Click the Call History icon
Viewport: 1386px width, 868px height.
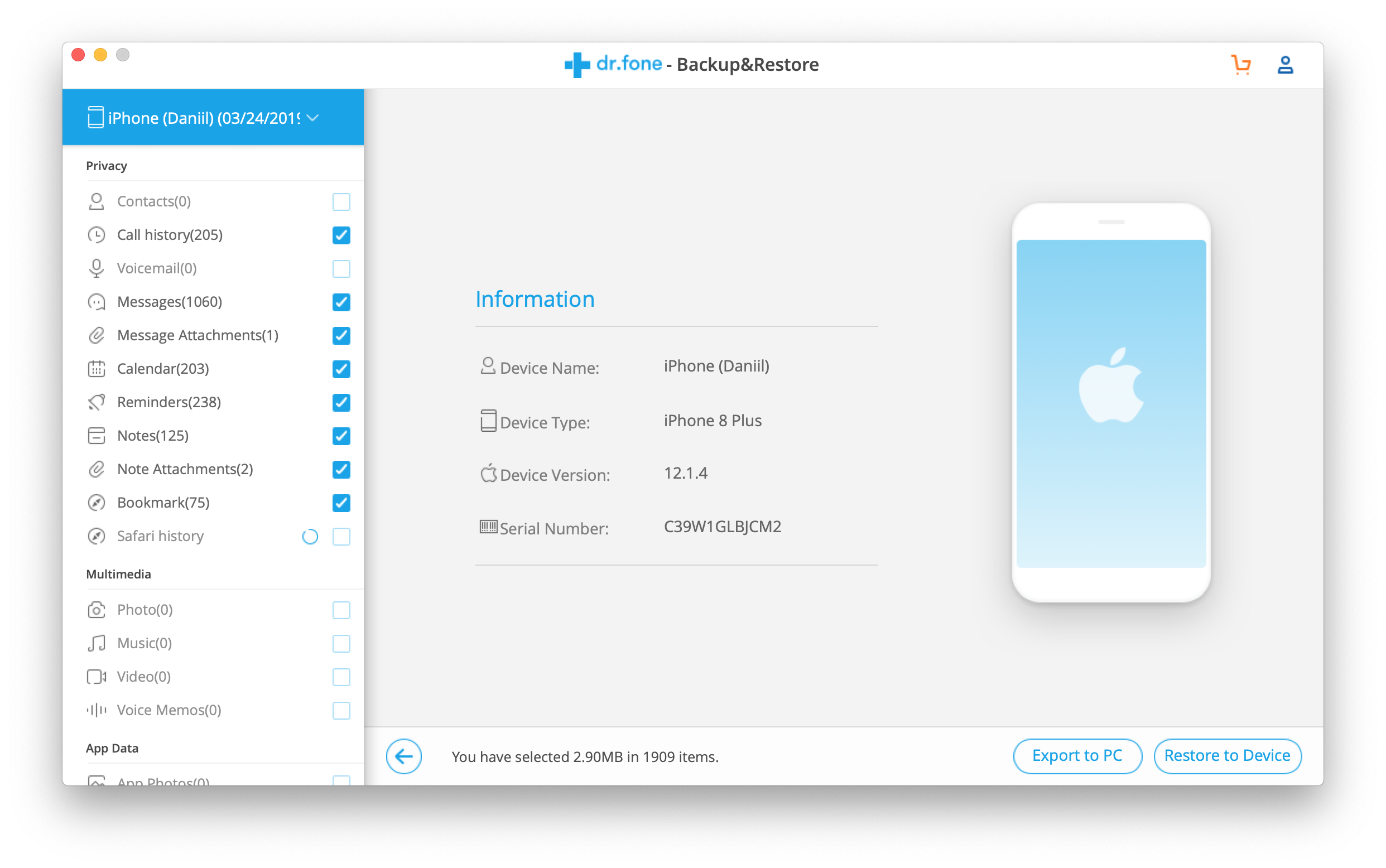coord(97,234)
